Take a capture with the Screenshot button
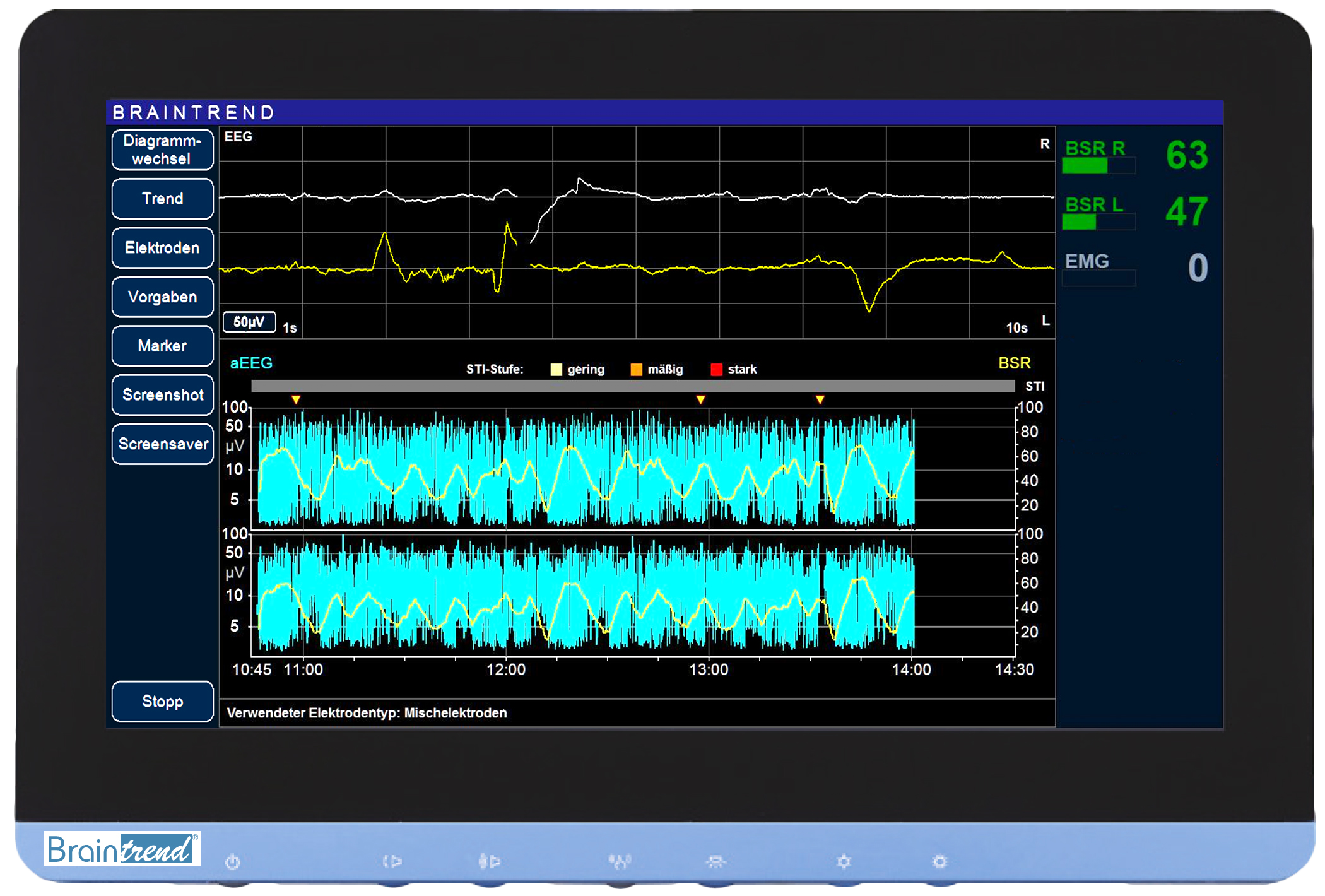 [x=162, y=395]
